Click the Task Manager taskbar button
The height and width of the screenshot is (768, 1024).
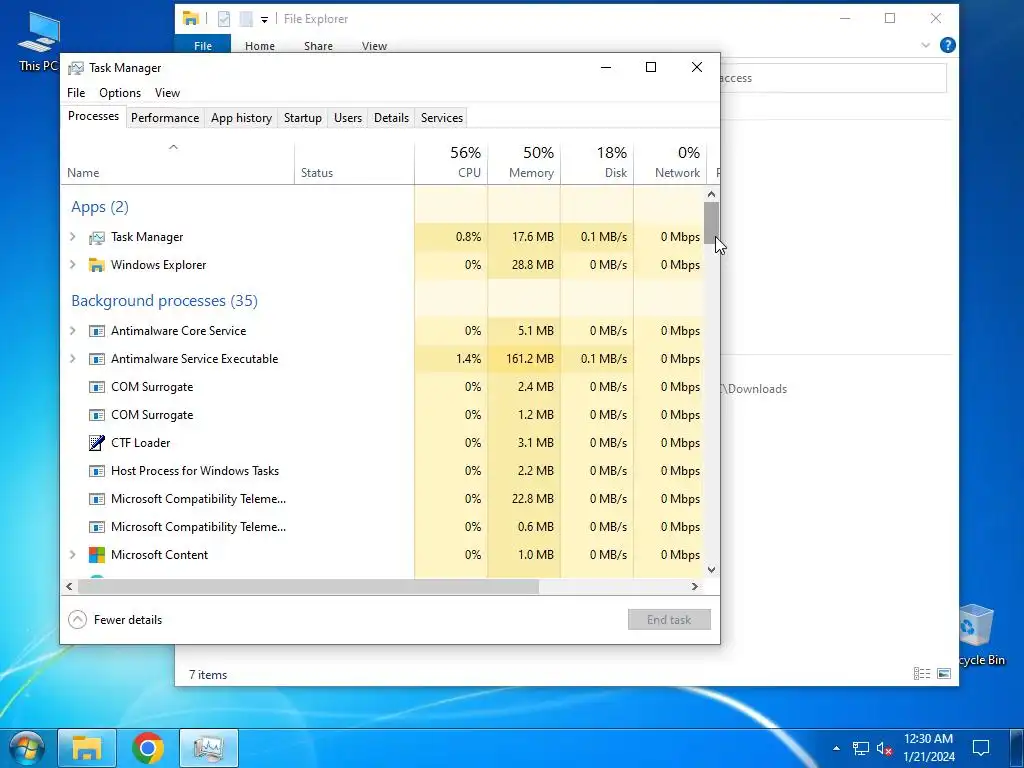[x=208, y=748]
